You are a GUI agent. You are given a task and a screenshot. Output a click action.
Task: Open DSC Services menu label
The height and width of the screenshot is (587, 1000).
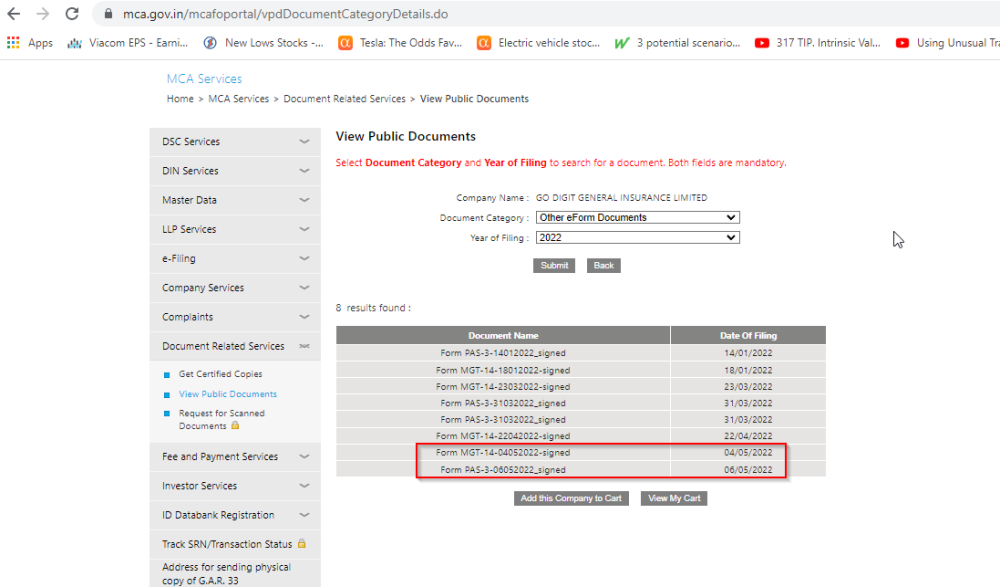coord(191,142)
